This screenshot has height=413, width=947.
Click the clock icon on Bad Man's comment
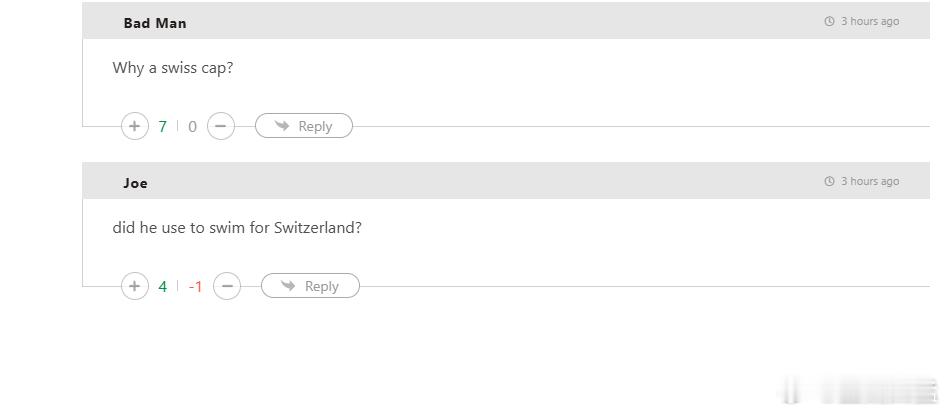[x=829, y=21]
